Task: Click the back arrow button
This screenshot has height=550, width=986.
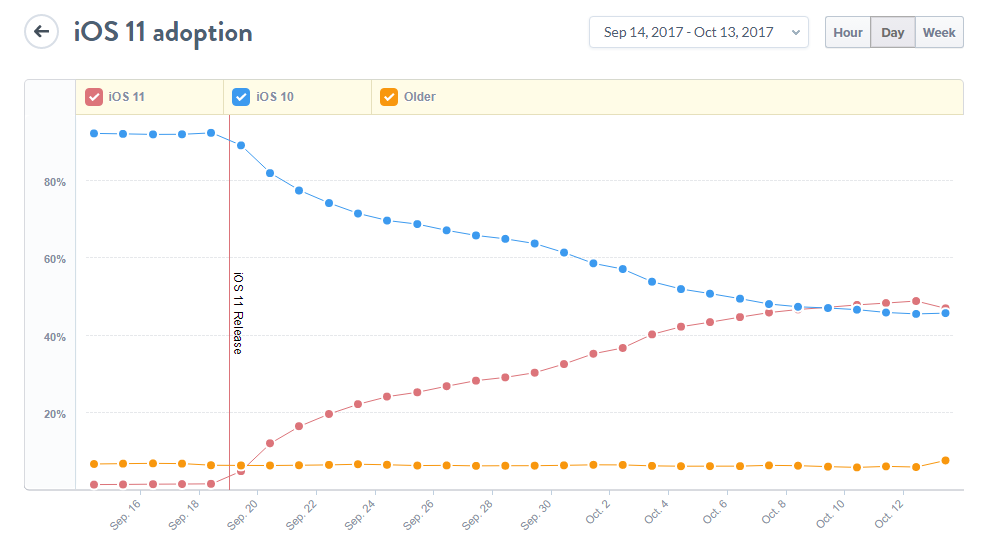Action: pyautogui.click(x=41, y=32)
